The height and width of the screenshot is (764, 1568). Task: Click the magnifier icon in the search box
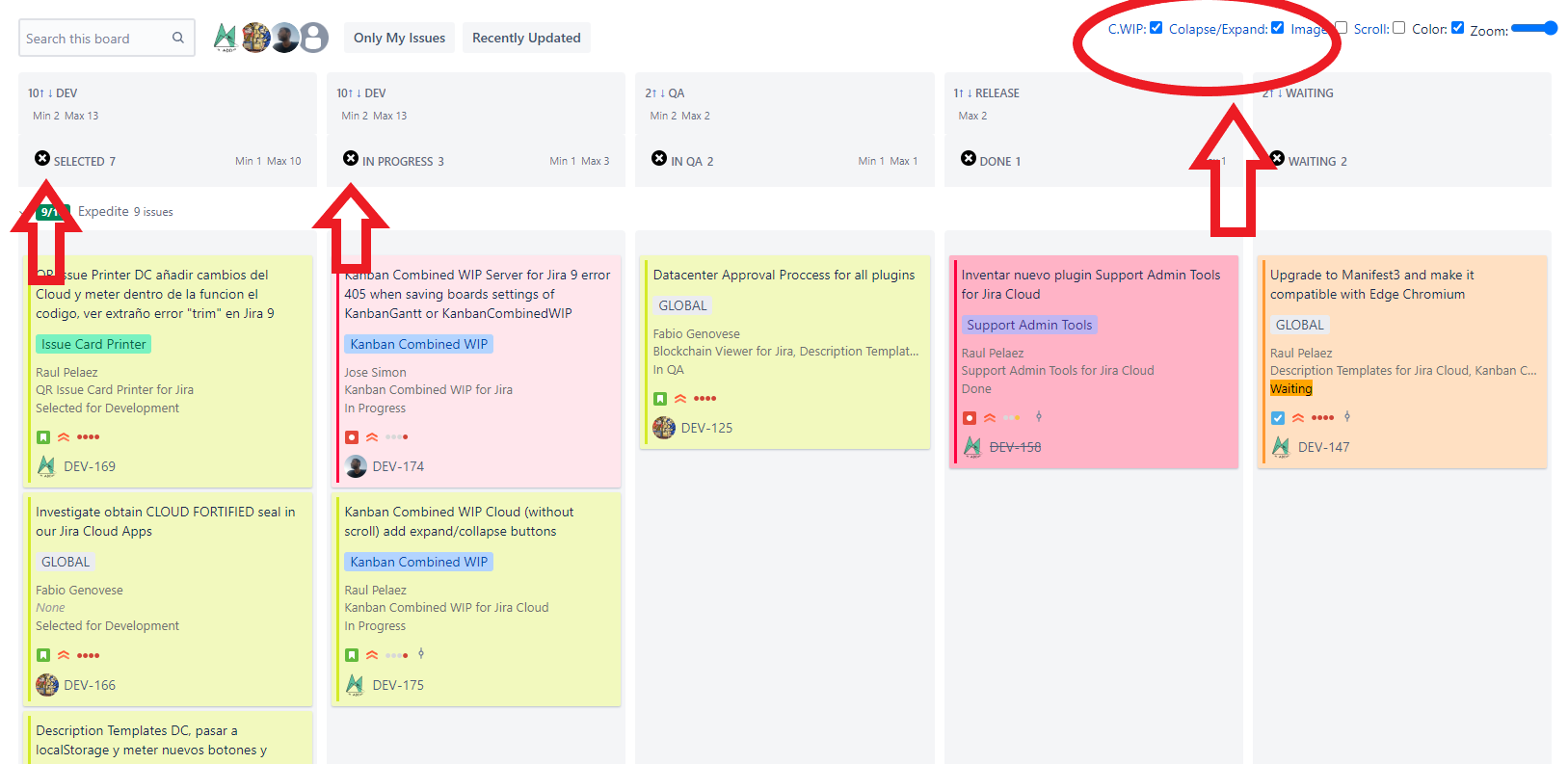(178, 39)
